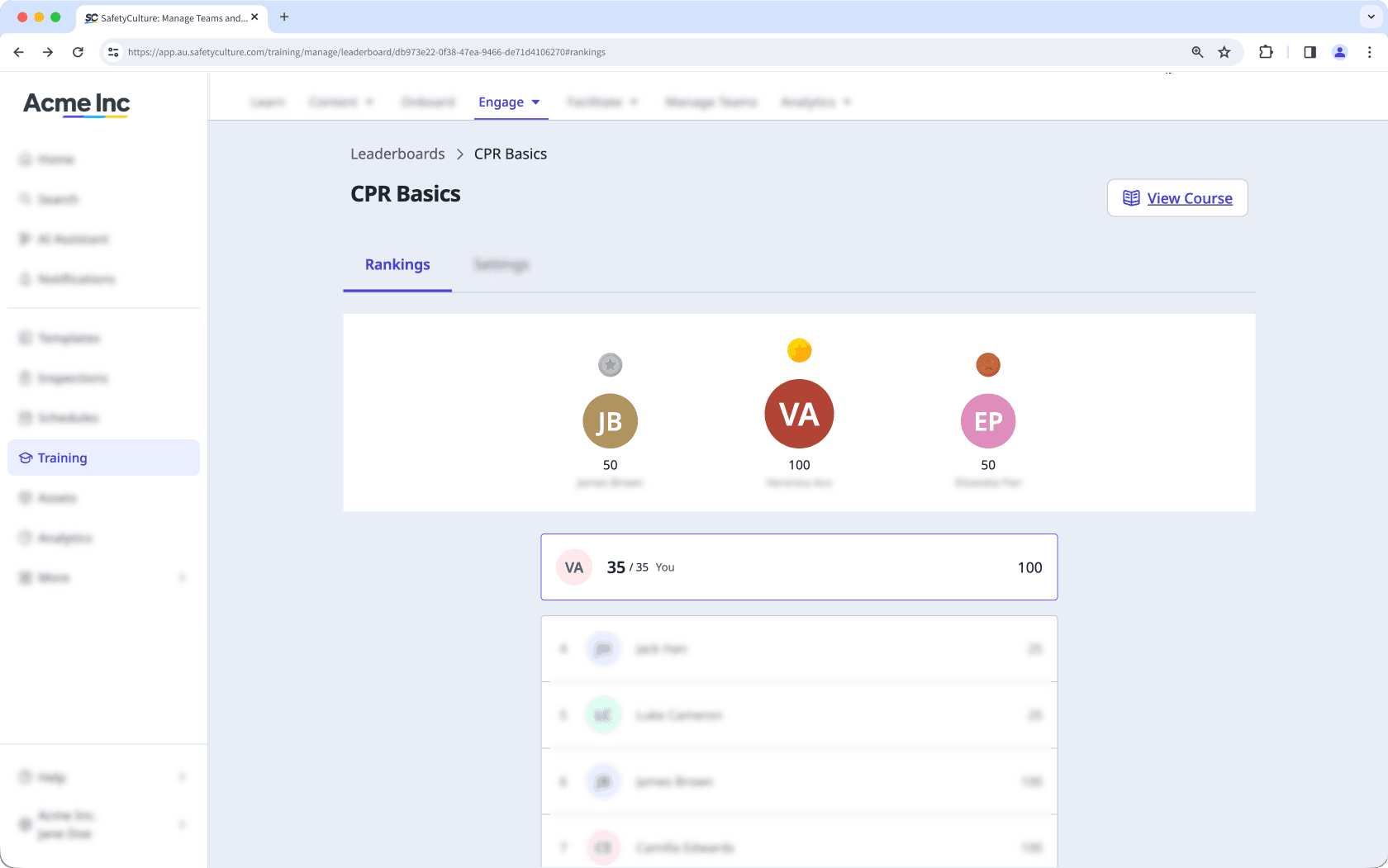Open the Chrome three-dot menu
The image size is (1388, 868).
(x=1369, y=52)
